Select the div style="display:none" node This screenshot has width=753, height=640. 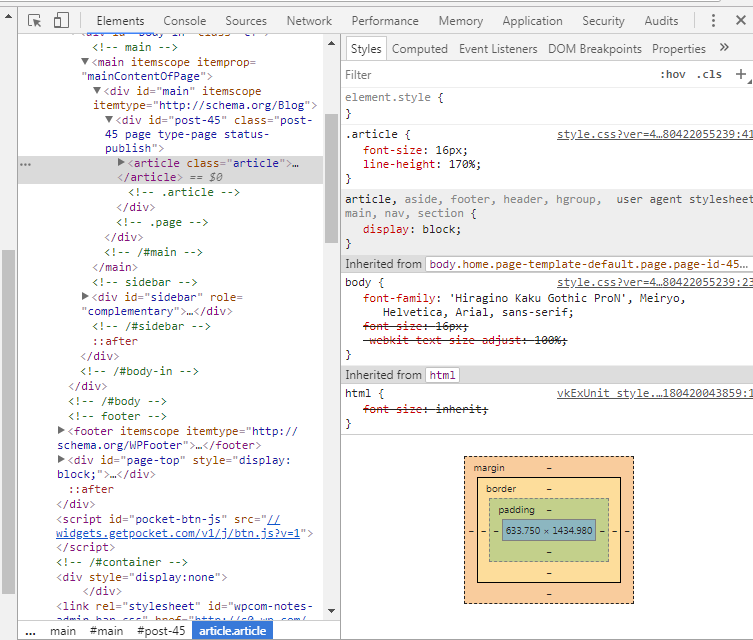(x=141, y=577)
